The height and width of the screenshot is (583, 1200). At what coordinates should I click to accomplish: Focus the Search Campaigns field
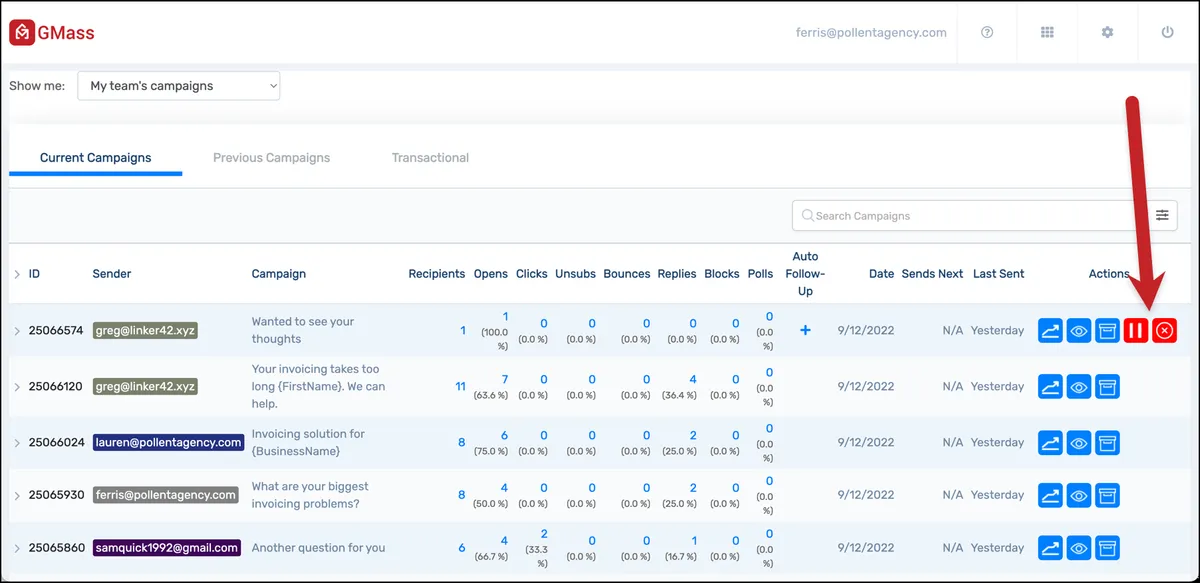point(970,215)
